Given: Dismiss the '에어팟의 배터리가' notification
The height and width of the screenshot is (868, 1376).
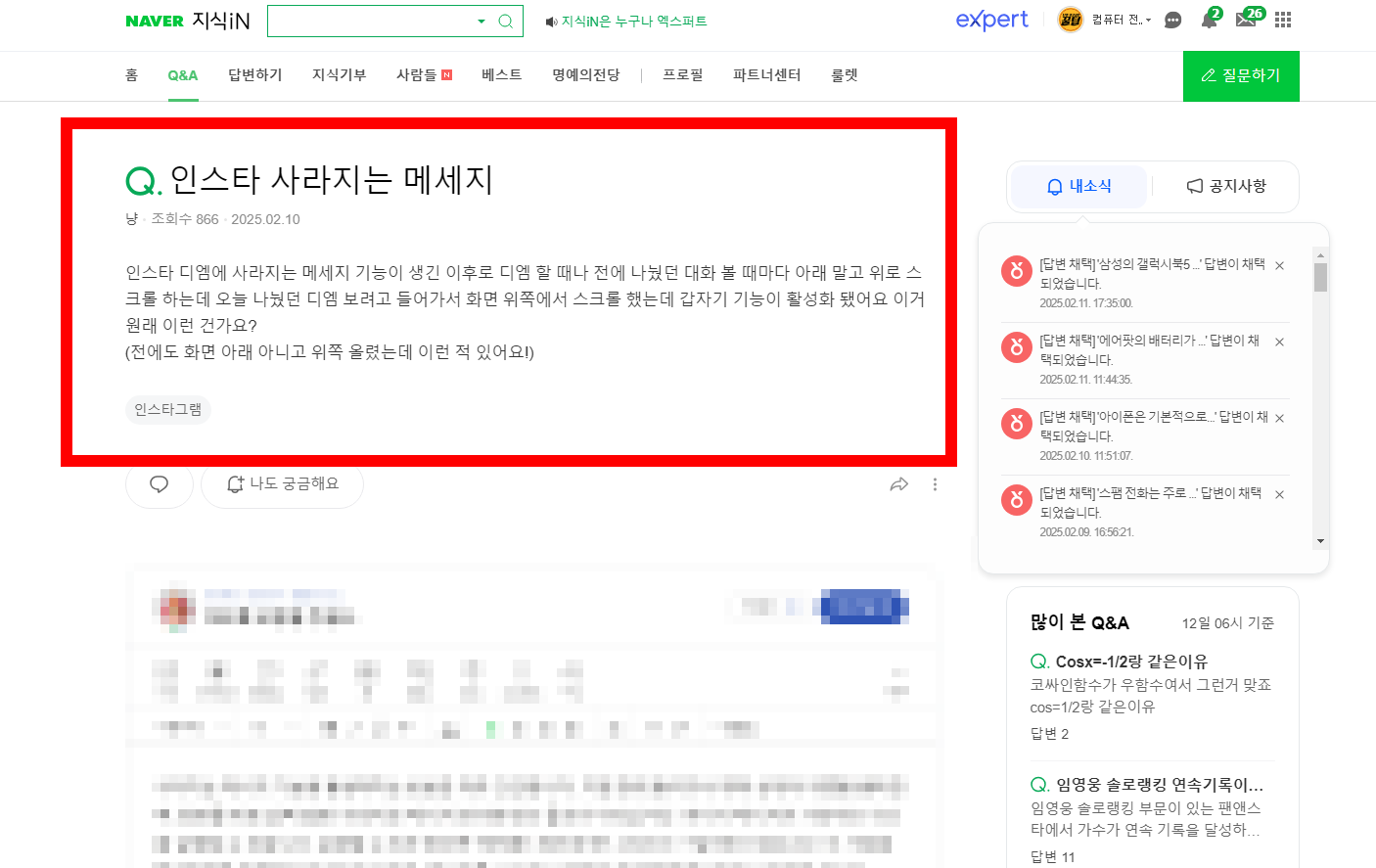Looking at the screenshot, I should coord(1279,343).
